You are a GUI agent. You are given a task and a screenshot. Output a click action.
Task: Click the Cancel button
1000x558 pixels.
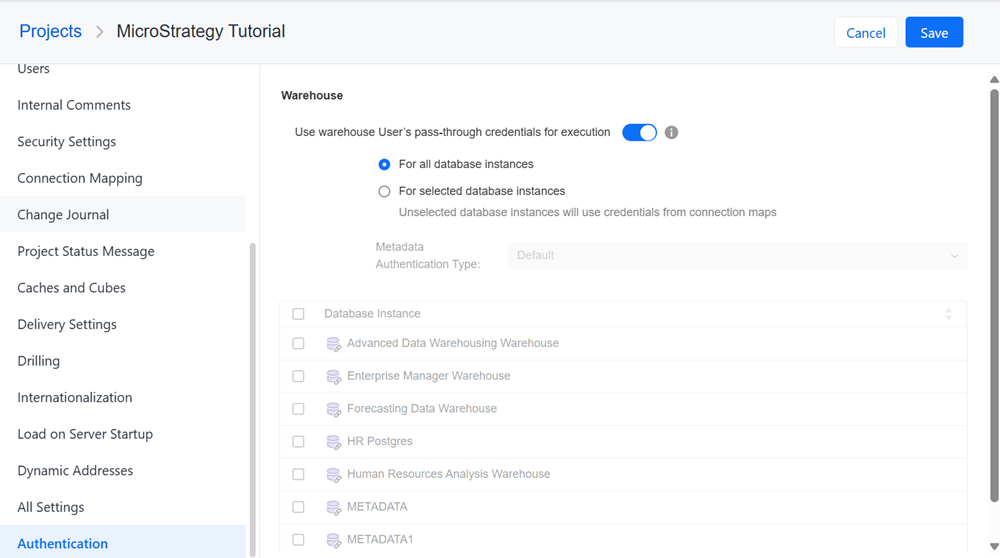[x=865, y=33]
